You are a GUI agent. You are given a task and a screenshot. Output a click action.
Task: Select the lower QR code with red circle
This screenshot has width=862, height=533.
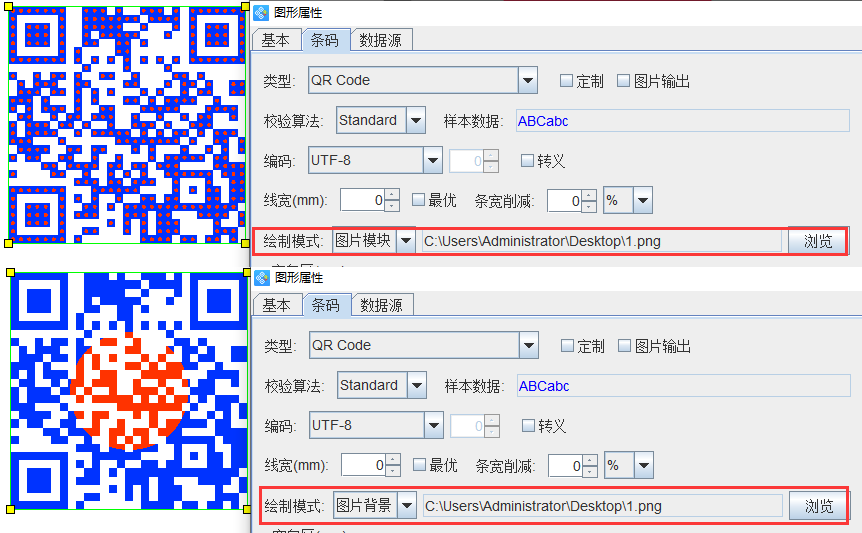pos(129,391)
